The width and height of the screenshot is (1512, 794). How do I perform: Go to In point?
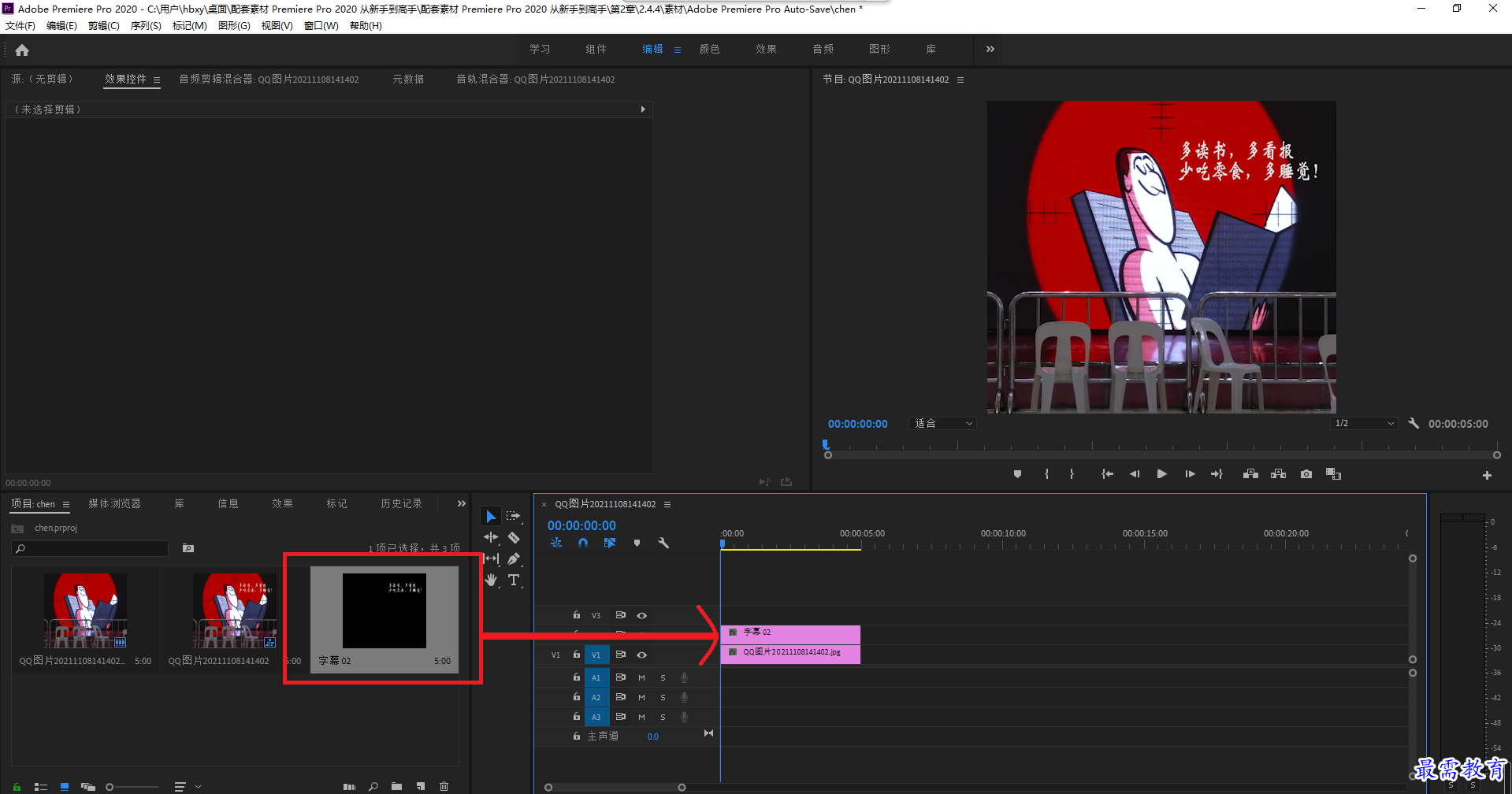click(1107, 474)
